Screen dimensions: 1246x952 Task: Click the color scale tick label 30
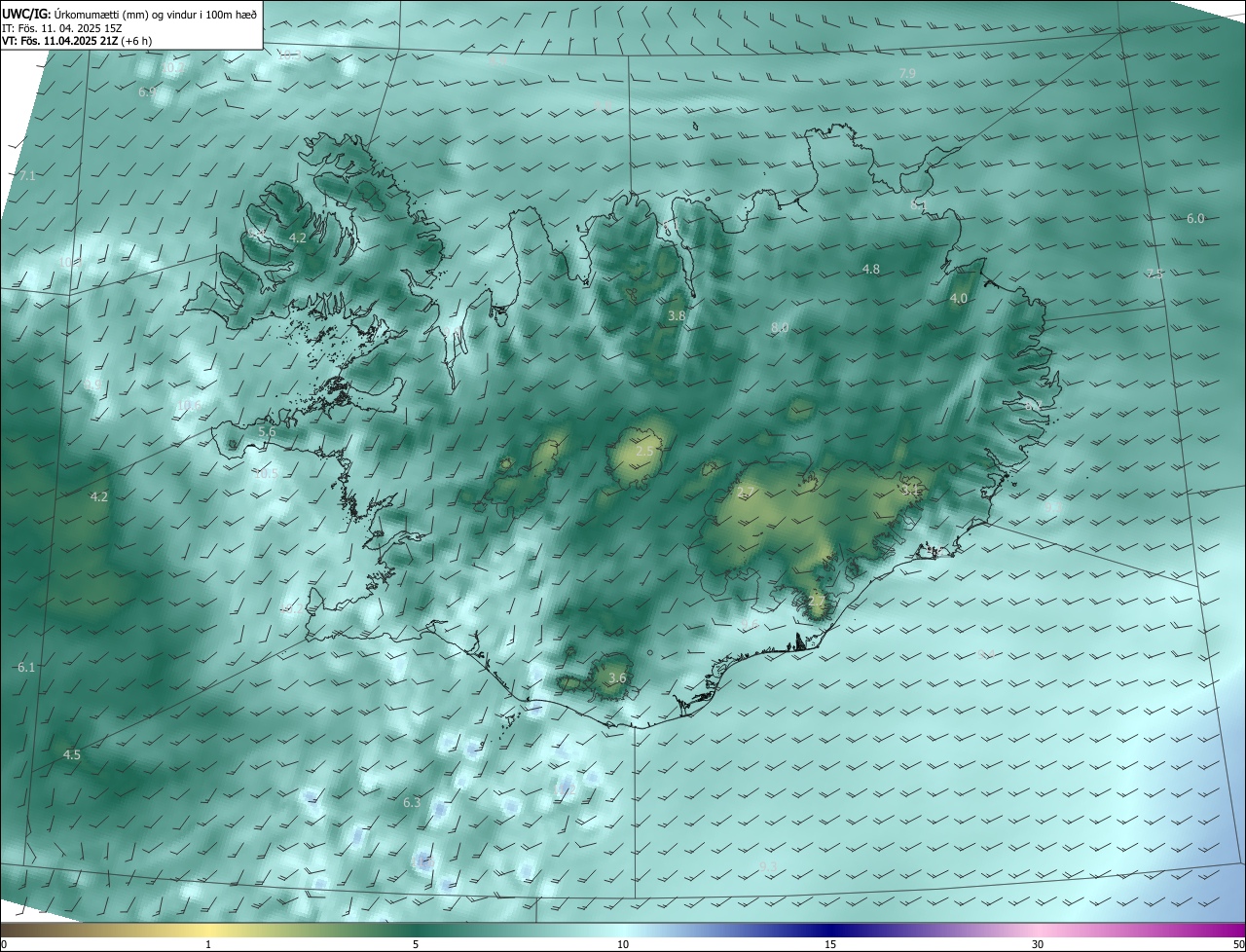point(1038,944)
